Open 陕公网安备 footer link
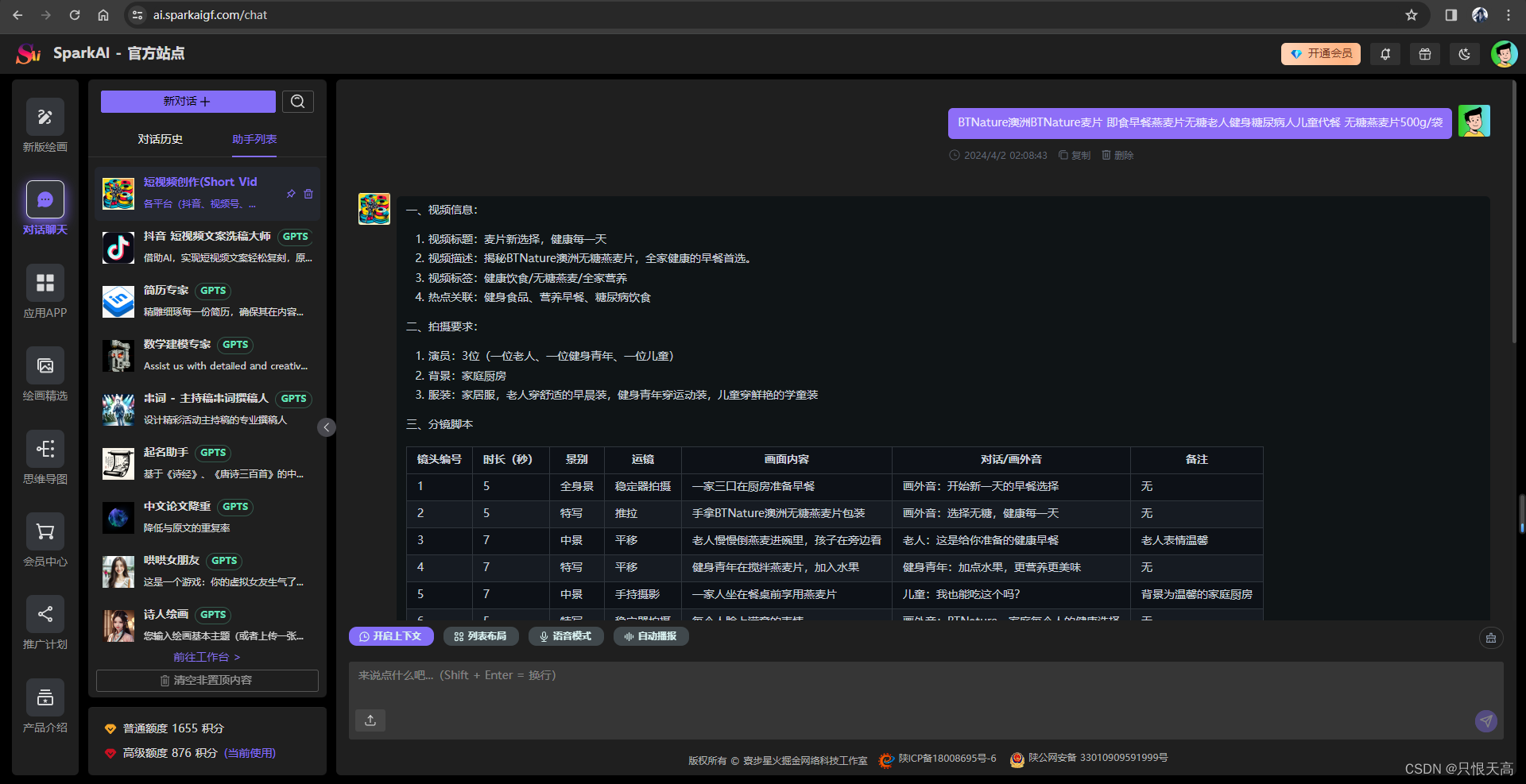Image resolution: width=1526 pixels, height=784 pixels. [x=1089, y=759]
